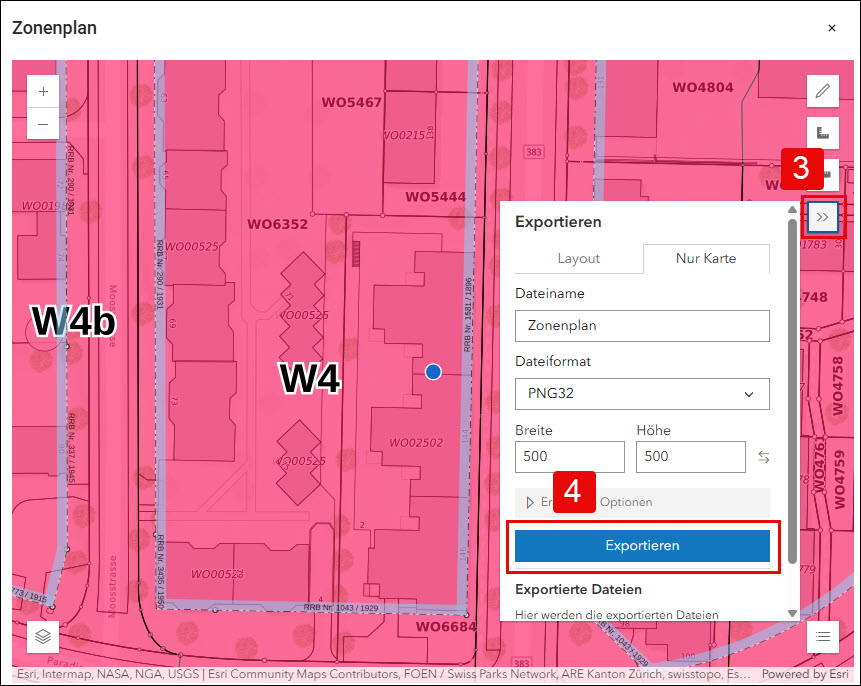Open the pencil sketch tool

coord(823,91)
